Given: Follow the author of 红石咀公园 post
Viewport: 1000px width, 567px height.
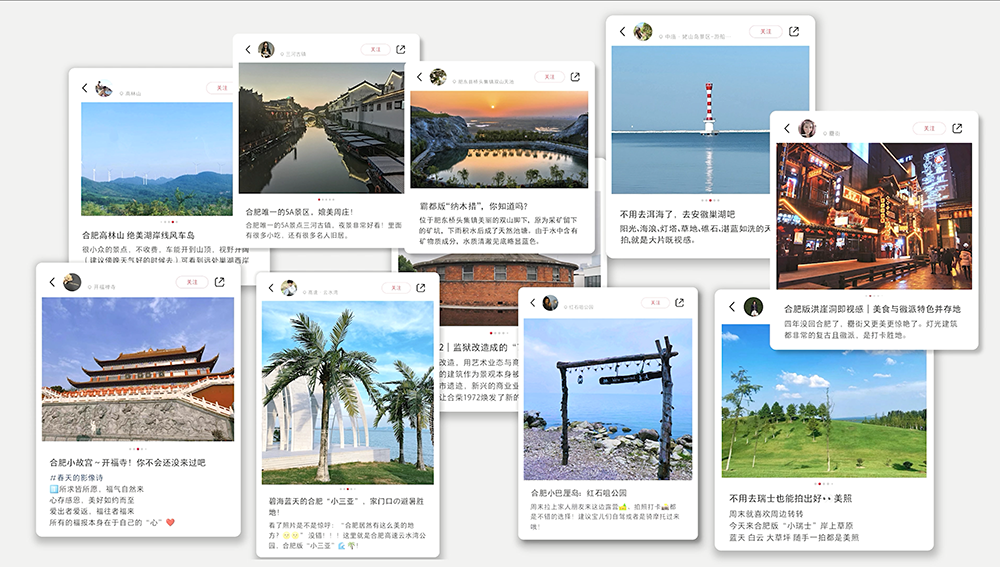Looking at the screenshot, I should (655, 303).
